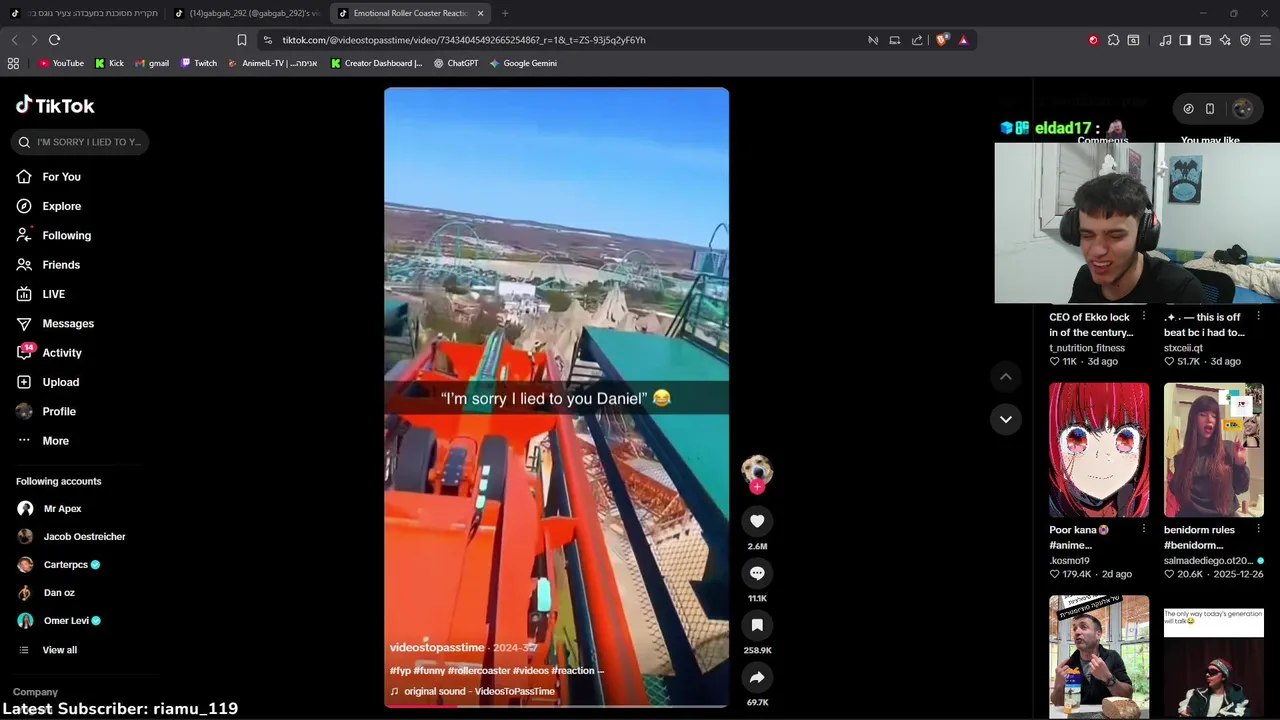Screen dimensions: 1280x720
Task: Open benidorm rules video thumbnail
Action: pyautogui.click(x=1214, y=450)
